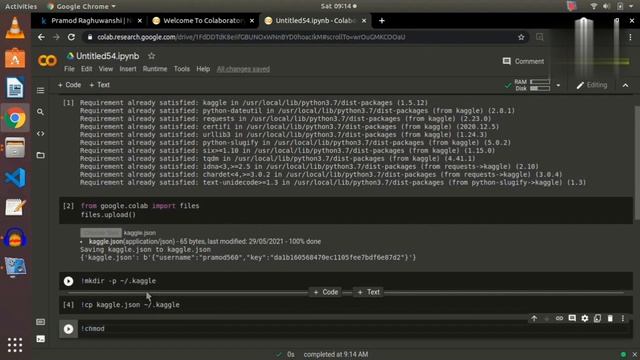This screenshot has width=640, height=360.
Task: Click the RAM Disk usage indicator
Action: click(532, 85)
